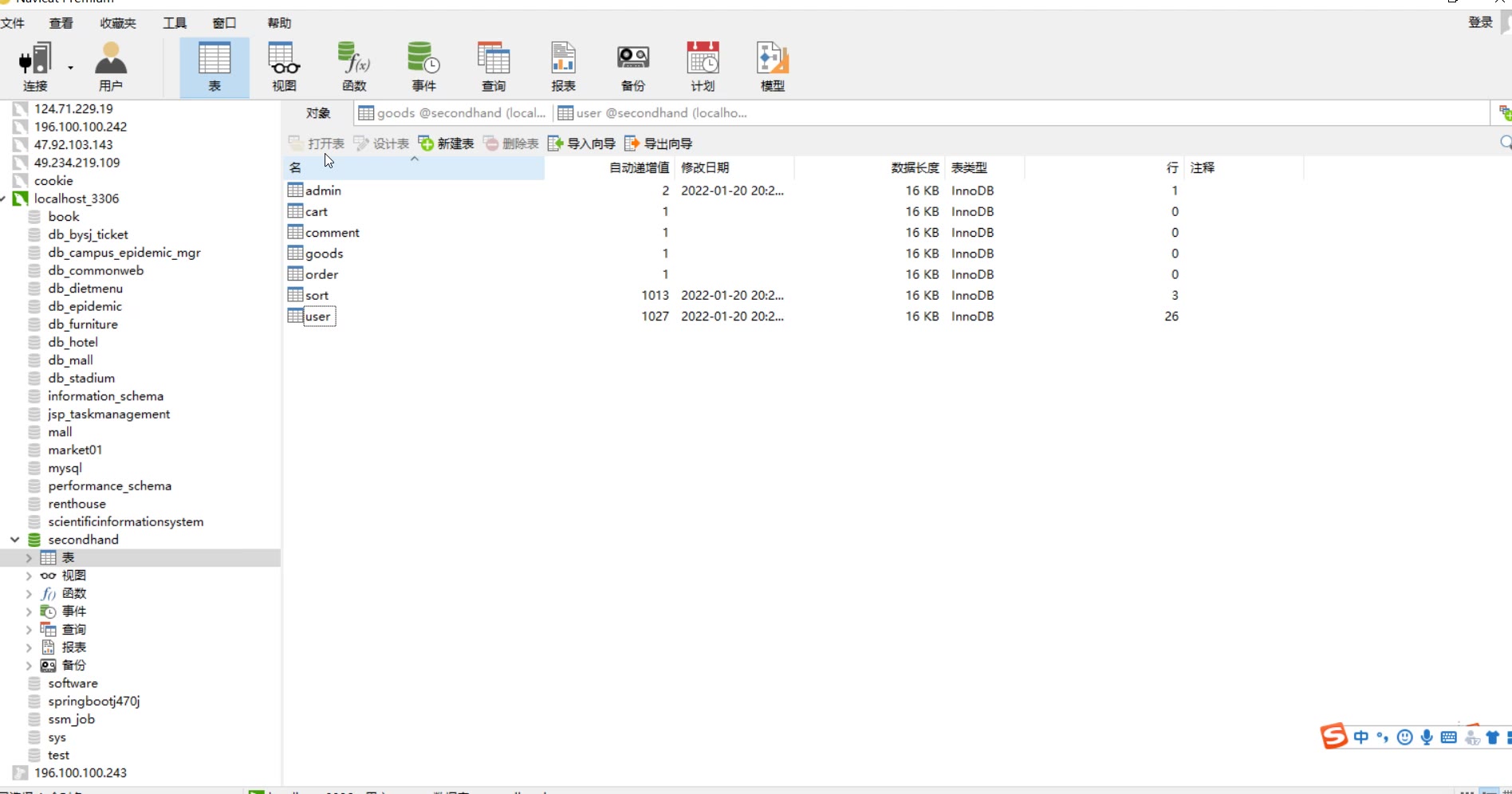Click the secondhand database icon
This screenshot has height=794, width=1512.
click(x=34, y=540)
